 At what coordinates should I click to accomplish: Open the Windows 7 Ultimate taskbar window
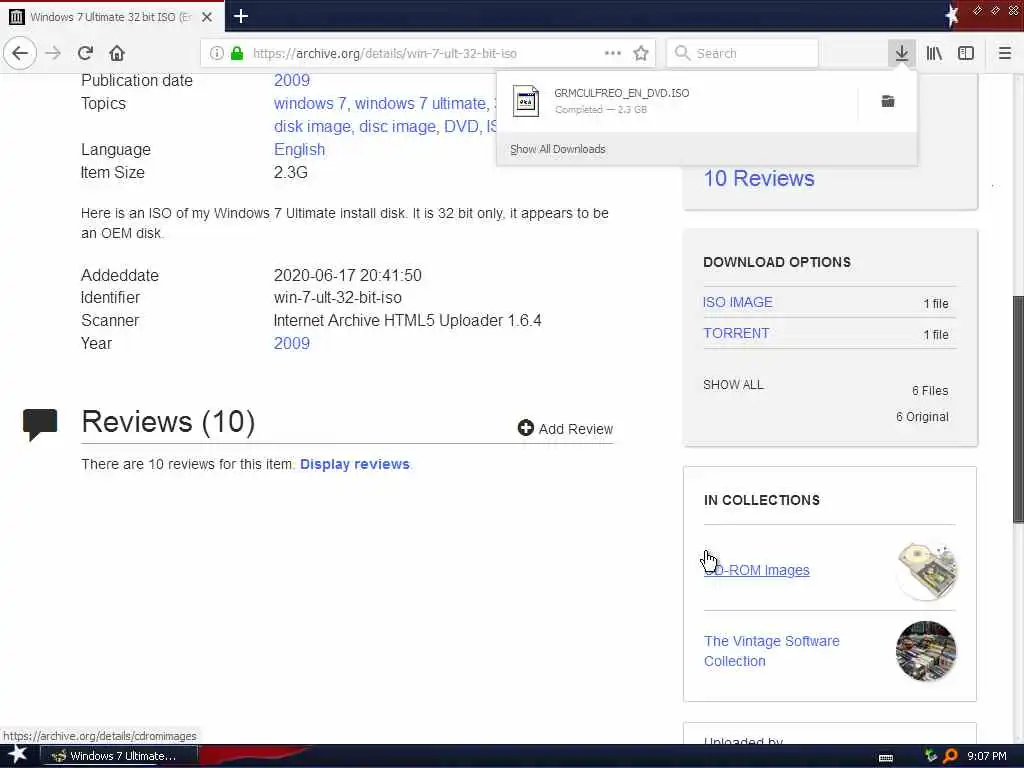point(120,756)
